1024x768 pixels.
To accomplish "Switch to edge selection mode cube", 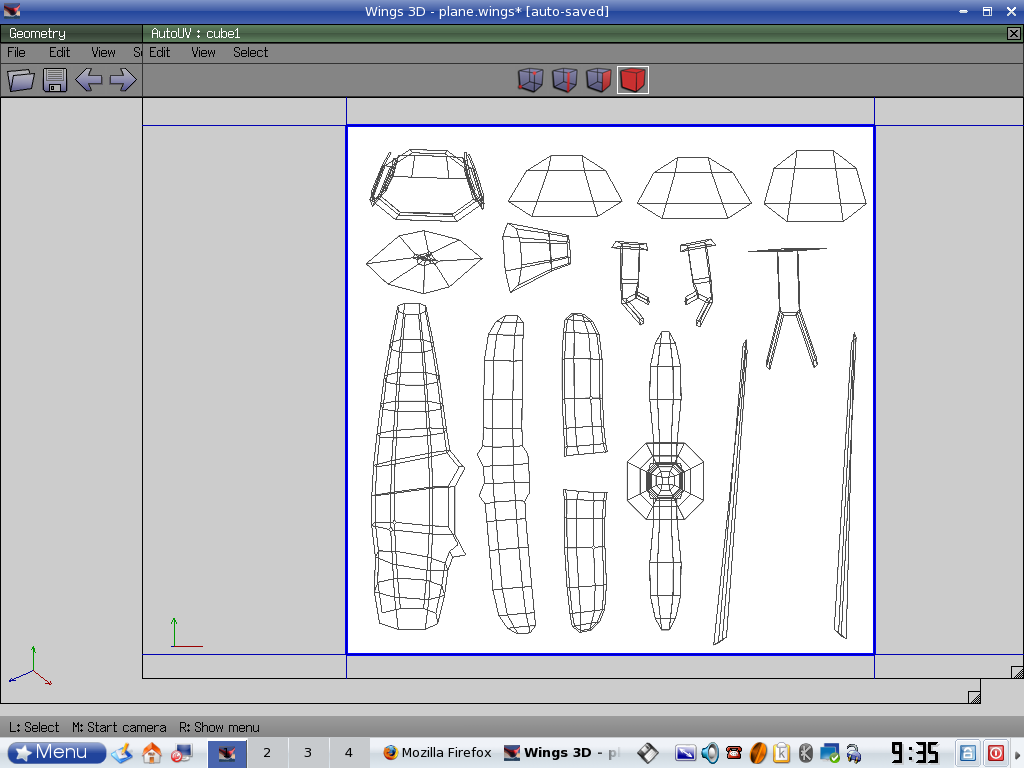I will (565, 80).
